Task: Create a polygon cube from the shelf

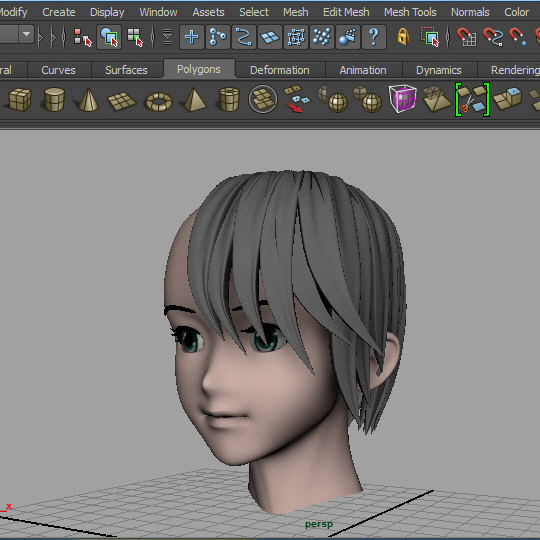Action: point(20,100)
